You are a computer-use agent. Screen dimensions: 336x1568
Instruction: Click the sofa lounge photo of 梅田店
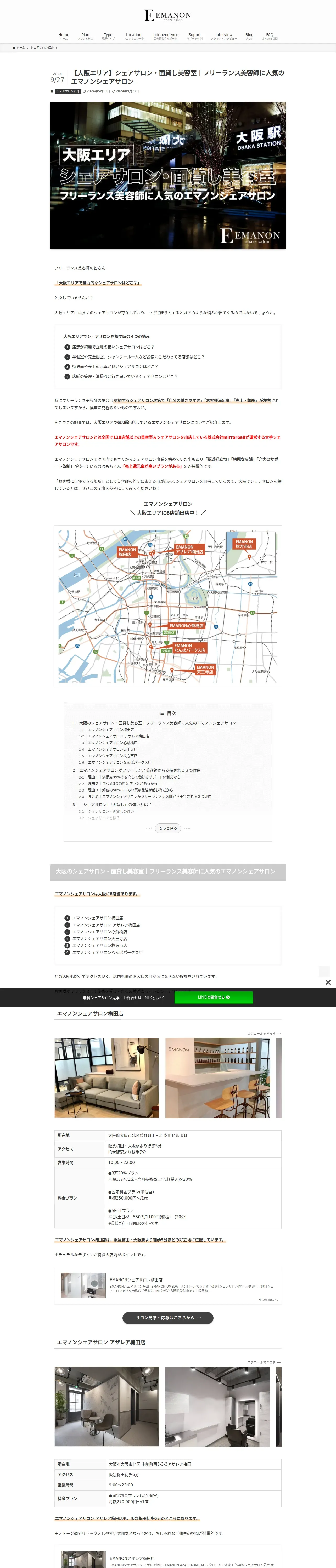[107, 1078]
